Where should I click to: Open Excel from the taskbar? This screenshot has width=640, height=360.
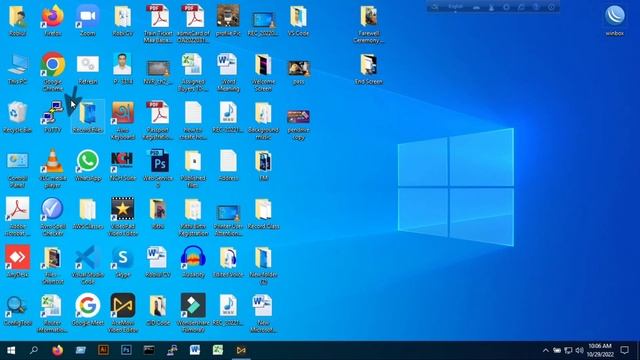point(218,350)
